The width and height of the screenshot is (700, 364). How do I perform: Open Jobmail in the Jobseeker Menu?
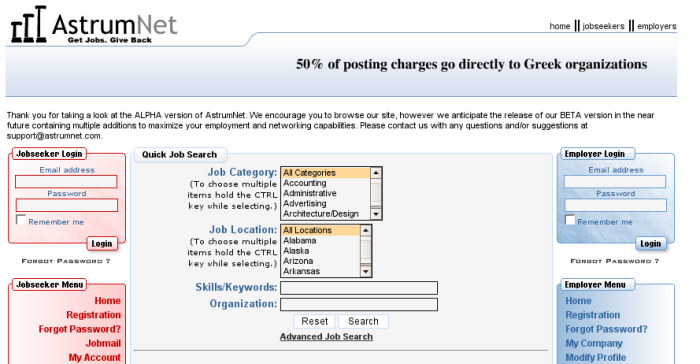(103, 343)
